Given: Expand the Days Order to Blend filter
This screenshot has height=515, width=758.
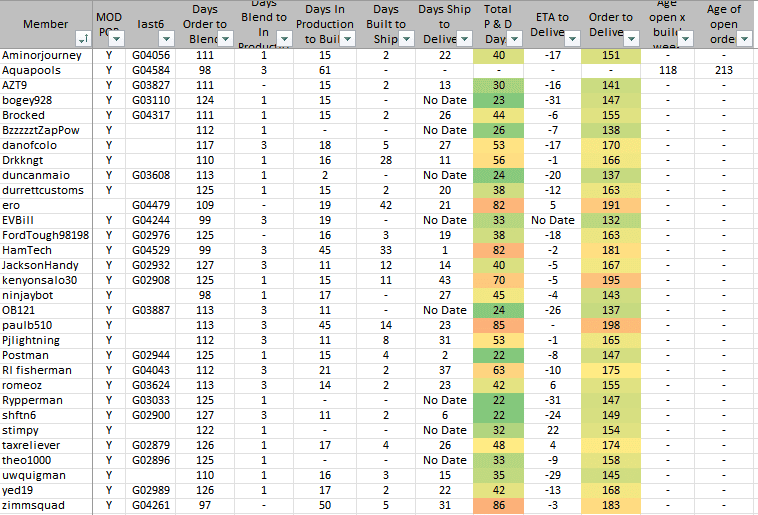Looking at the screenshot, I should 226,38.
